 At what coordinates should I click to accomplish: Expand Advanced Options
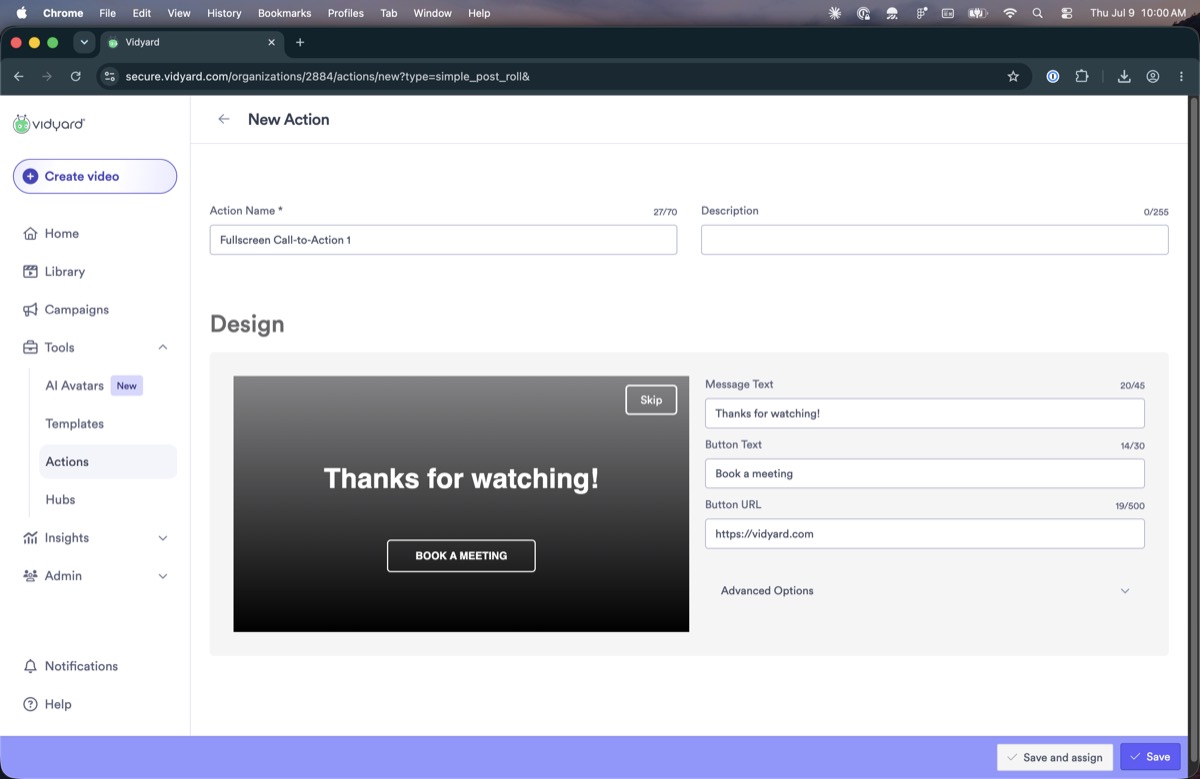point(925,590)
